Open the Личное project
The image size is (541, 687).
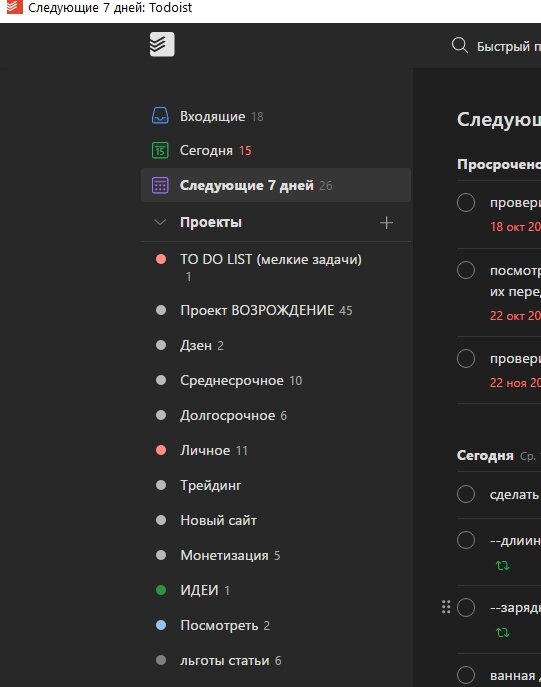(x=276, y=450)
